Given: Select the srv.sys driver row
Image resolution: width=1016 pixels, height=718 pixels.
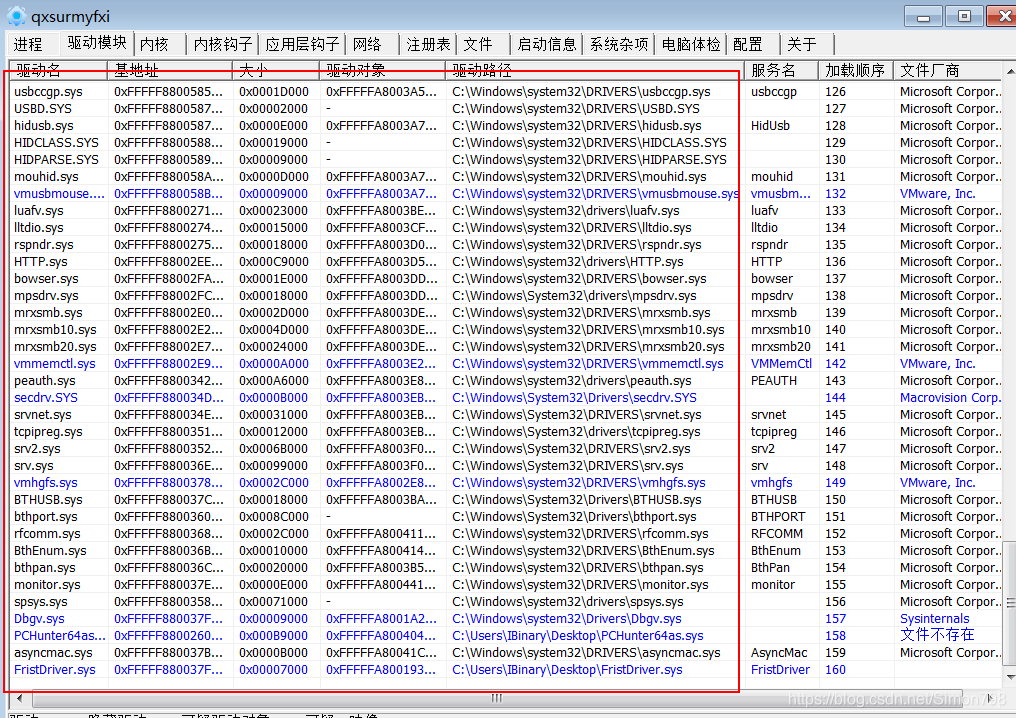Looking at the screenshot, I should [x=507, y=465].
